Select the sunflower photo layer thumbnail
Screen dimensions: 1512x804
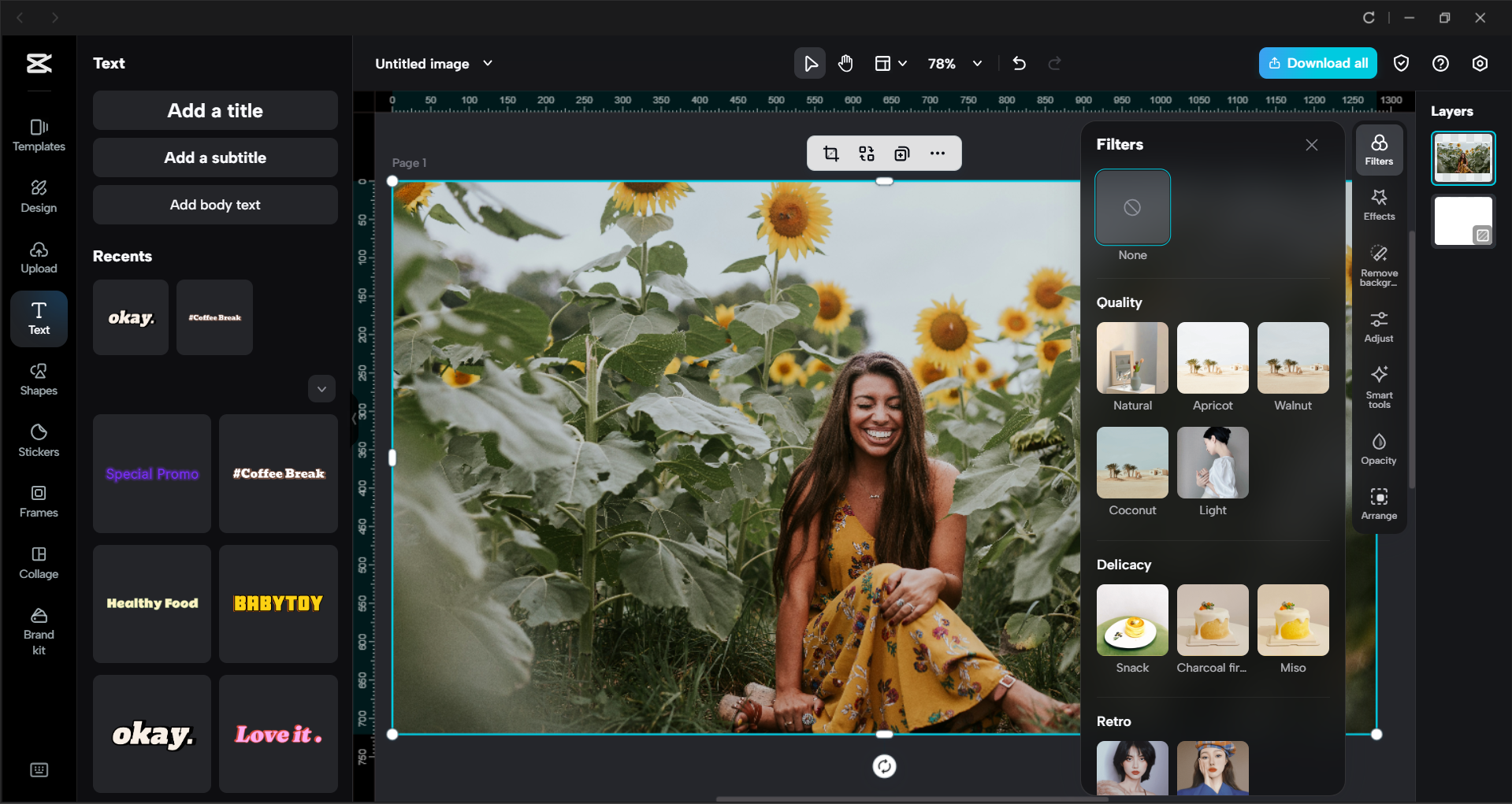pyautogui.click(x=1462, y=157)
